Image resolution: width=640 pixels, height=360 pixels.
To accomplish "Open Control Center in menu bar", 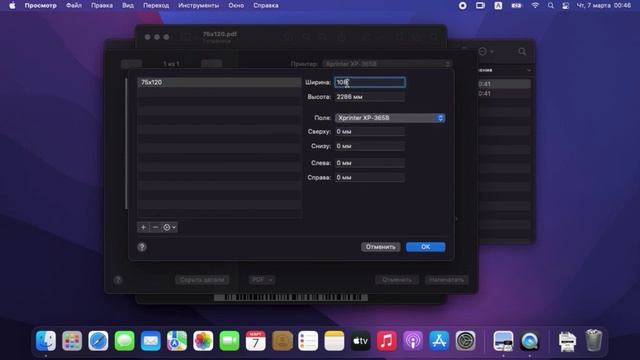I will pyautogui.click(x=566, y=6).
